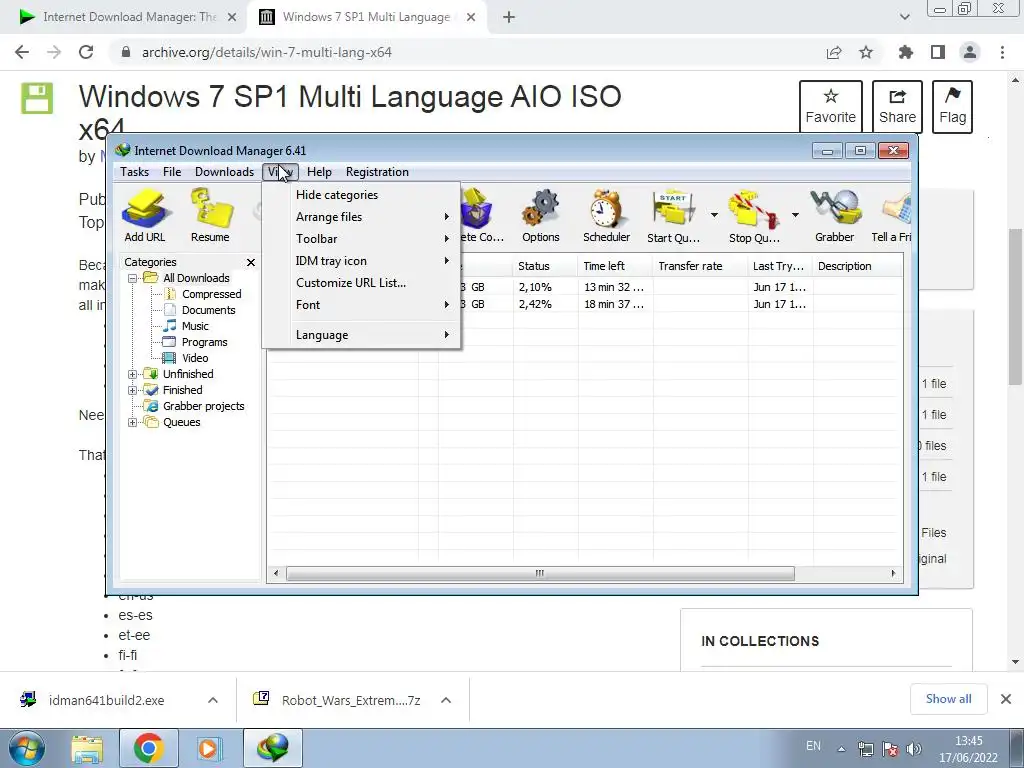Choose Hide categories from View menu
This screenshot has width=1024, height=768.
coord(362,195)
